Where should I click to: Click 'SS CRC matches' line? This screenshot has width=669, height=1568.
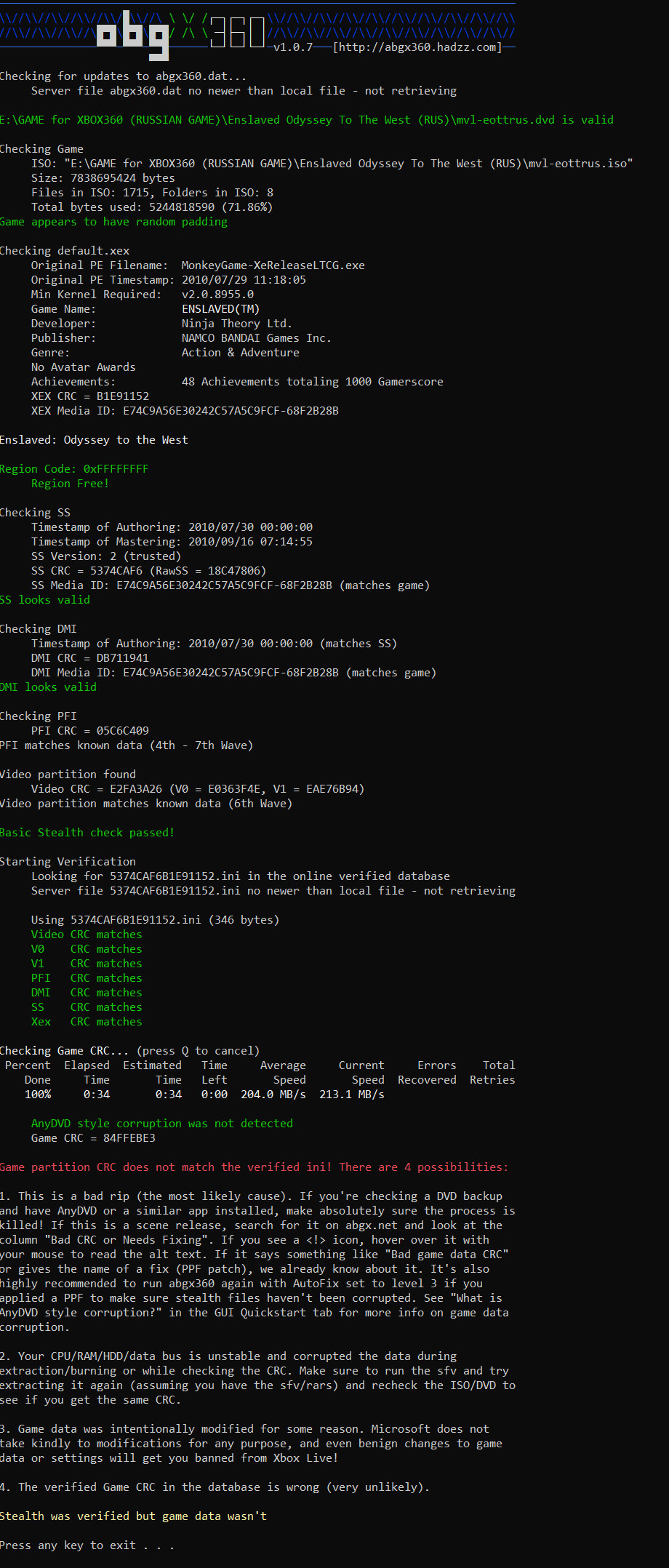coord(87,1007)
